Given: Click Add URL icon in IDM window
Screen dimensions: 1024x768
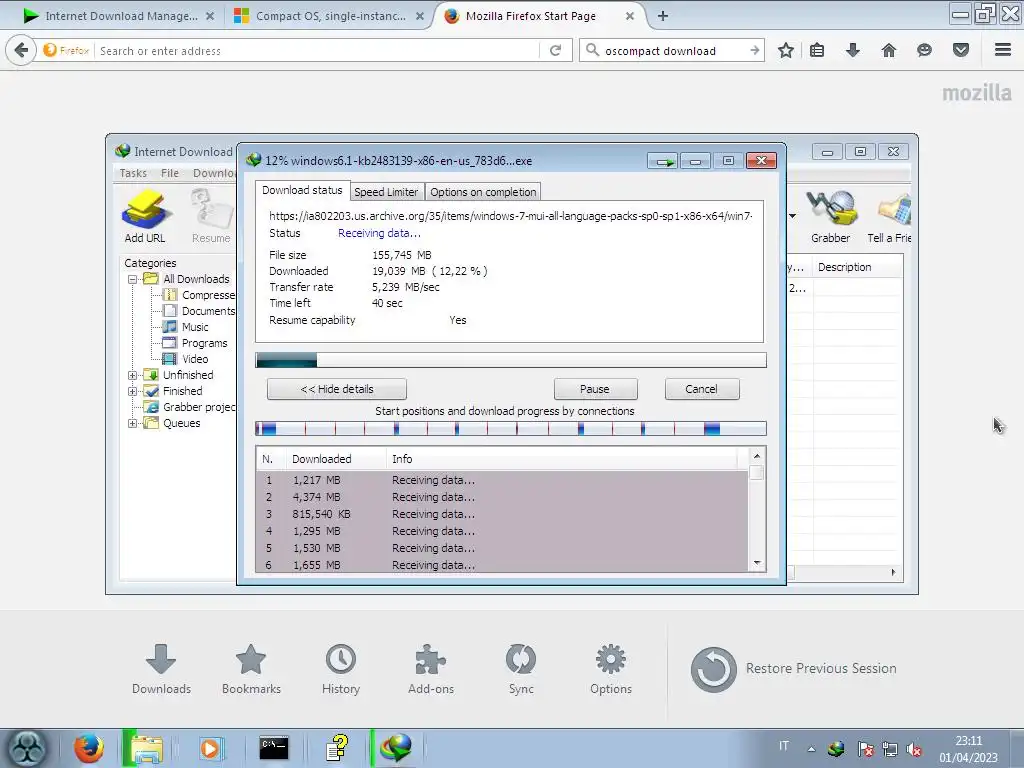Looking at the screenshot, I should point(145,216).
